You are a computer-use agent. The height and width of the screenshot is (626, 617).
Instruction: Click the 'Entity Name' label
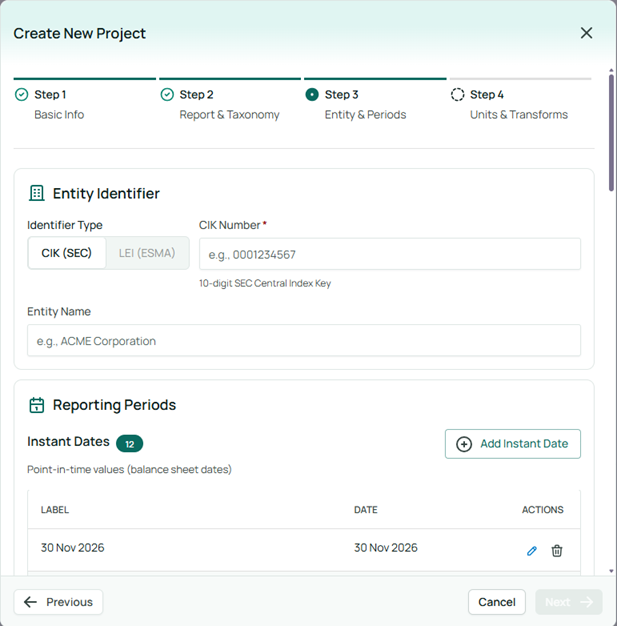(59, 311)
